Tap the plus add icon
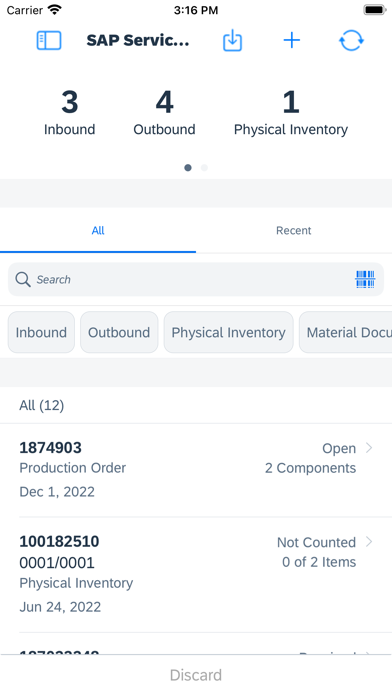This screenshot has height=696, width=392. click(x=292, y=40)
